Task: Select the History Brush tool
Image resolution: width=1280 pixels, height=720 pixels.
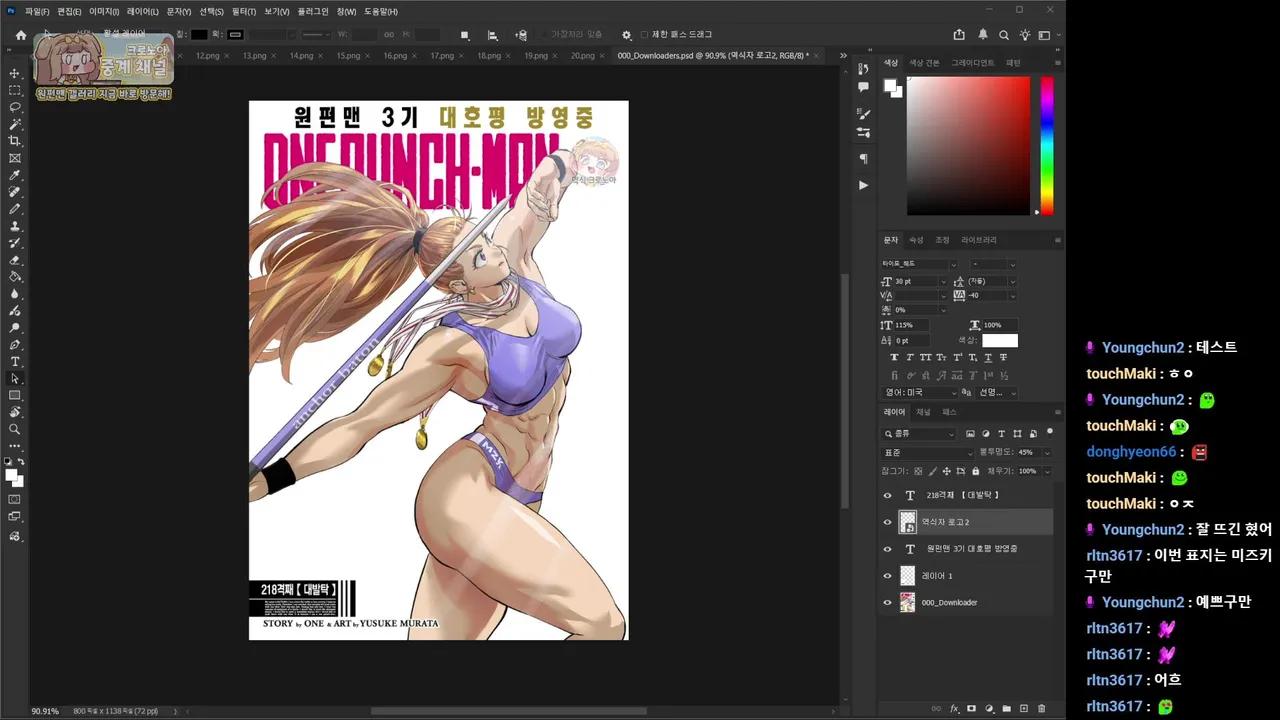Action: (x=15, y=243)
